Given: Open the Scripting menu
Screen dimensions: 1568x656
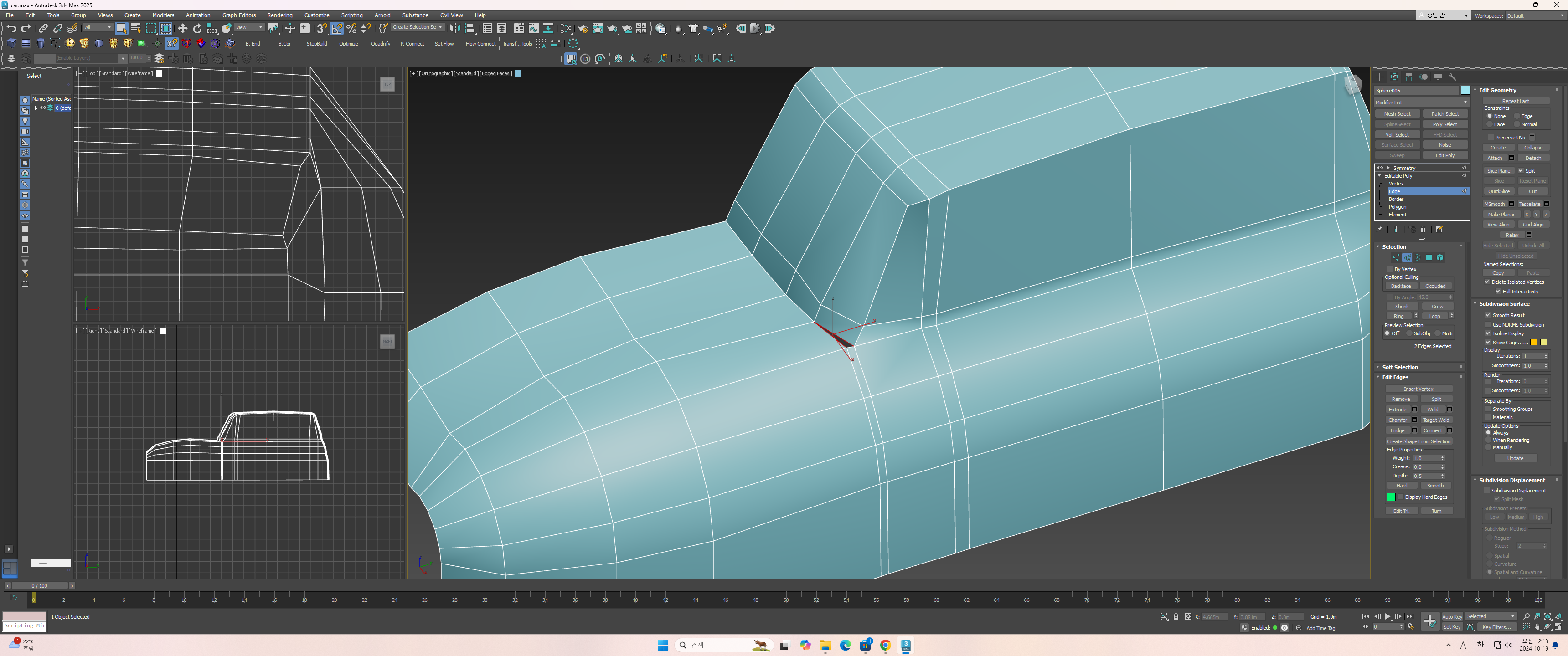Looking at the screenshot, I should (x=351, y=15).
